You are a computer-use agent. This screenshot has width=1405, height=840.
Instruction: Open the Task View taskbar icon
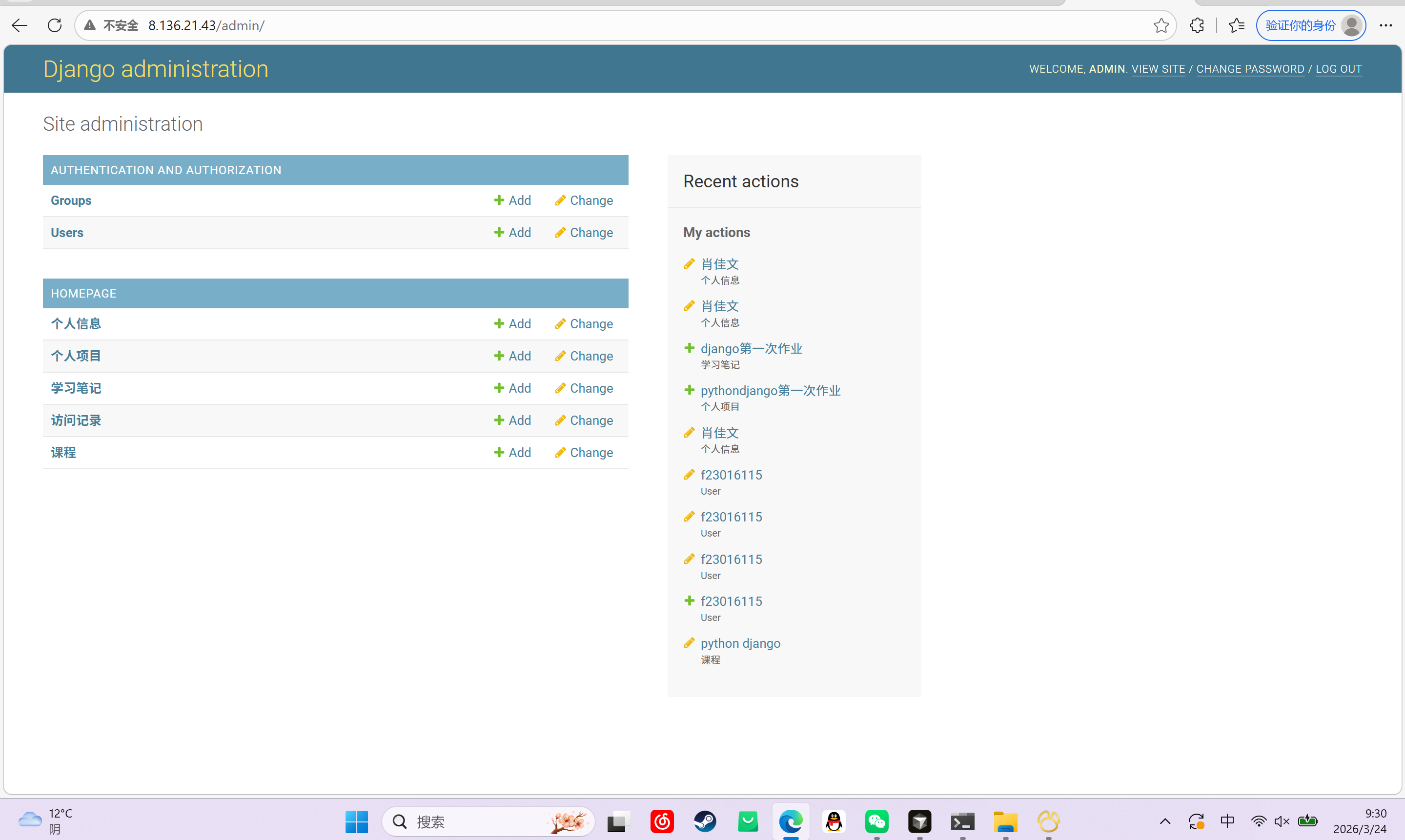click(619, 821)
